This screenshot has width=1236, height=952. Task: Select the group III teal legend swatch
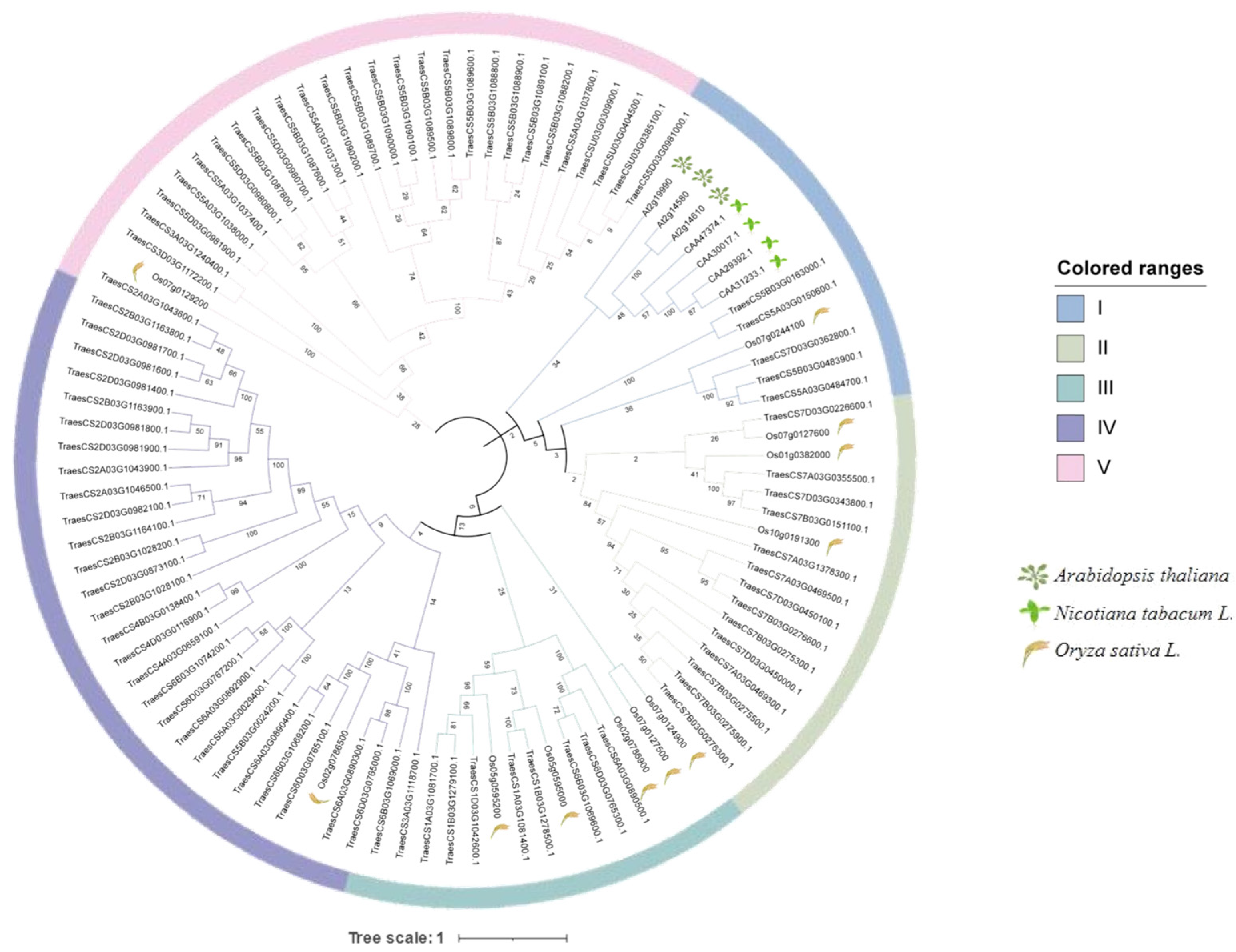1070,388
